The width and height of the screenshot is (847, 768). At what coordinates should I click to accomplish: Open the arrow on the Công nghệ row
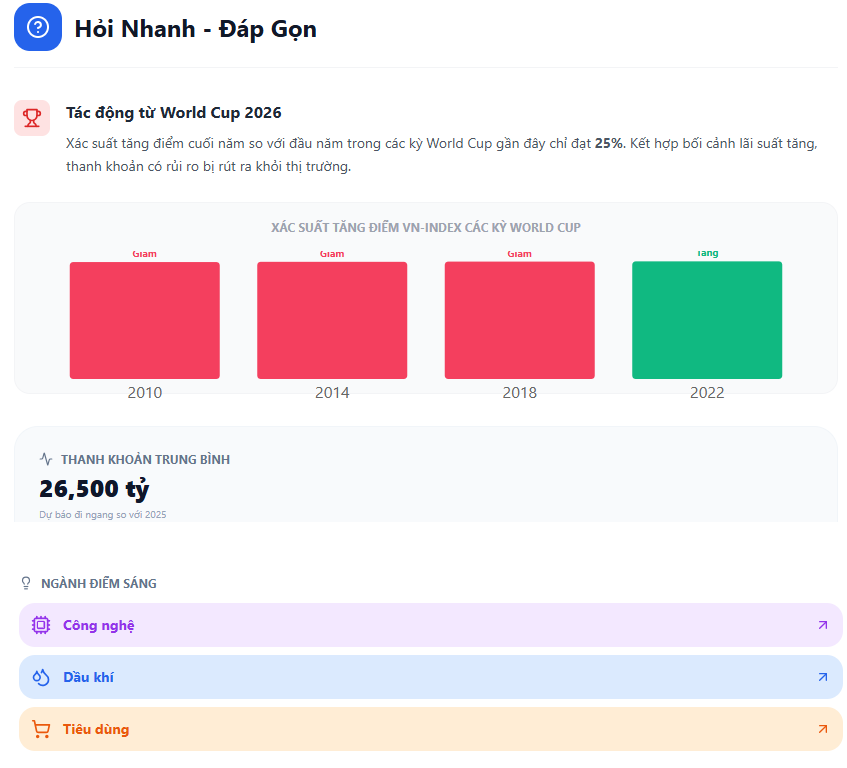click(822, 625)
